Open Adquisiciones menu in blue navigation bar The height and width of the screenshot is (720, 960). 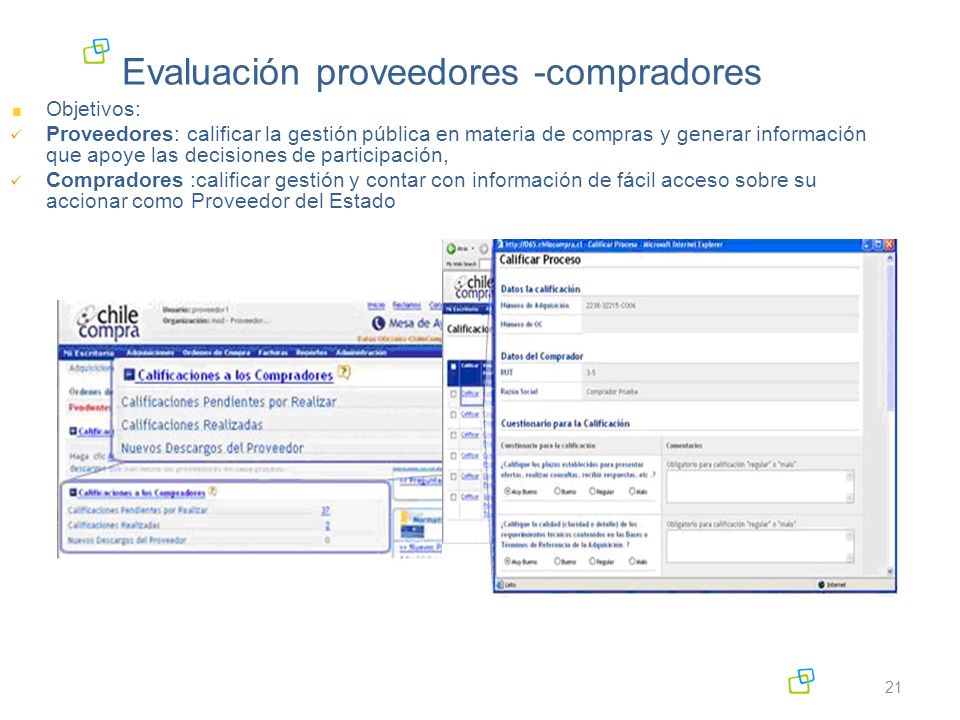point(151,352)
